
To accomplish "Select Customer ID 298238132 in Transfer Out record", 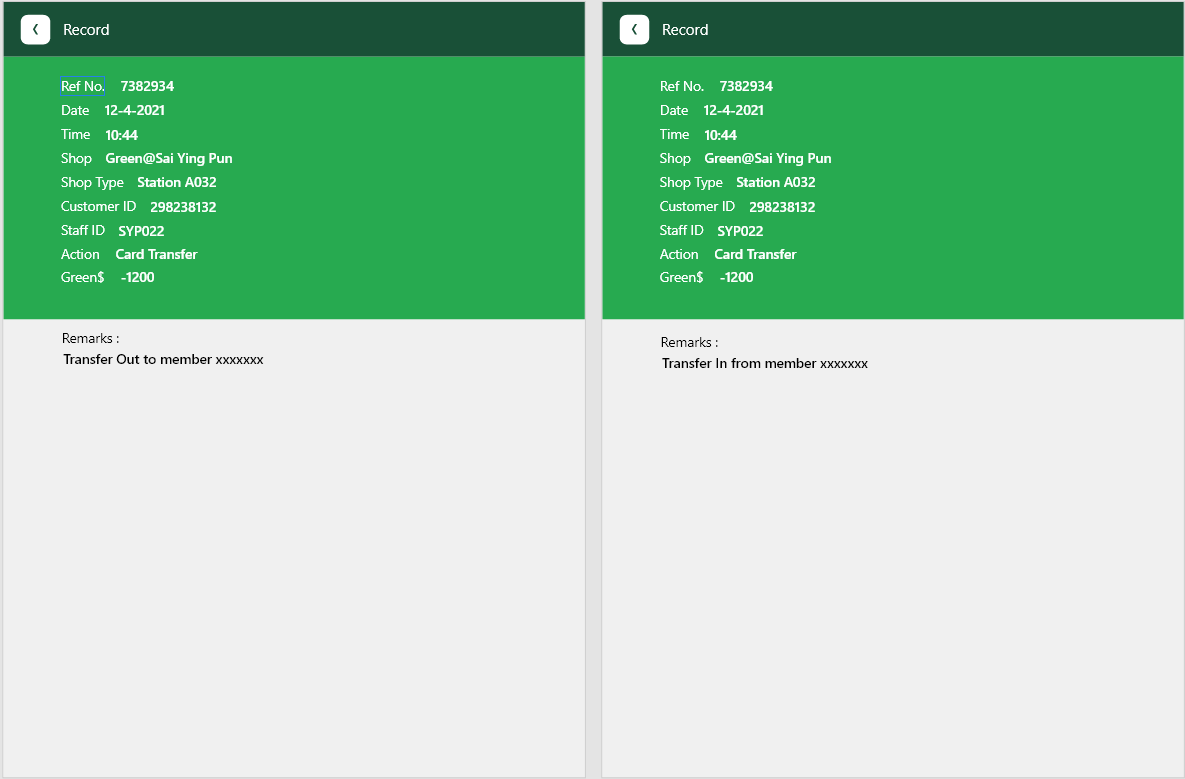I will click(183, 207).
